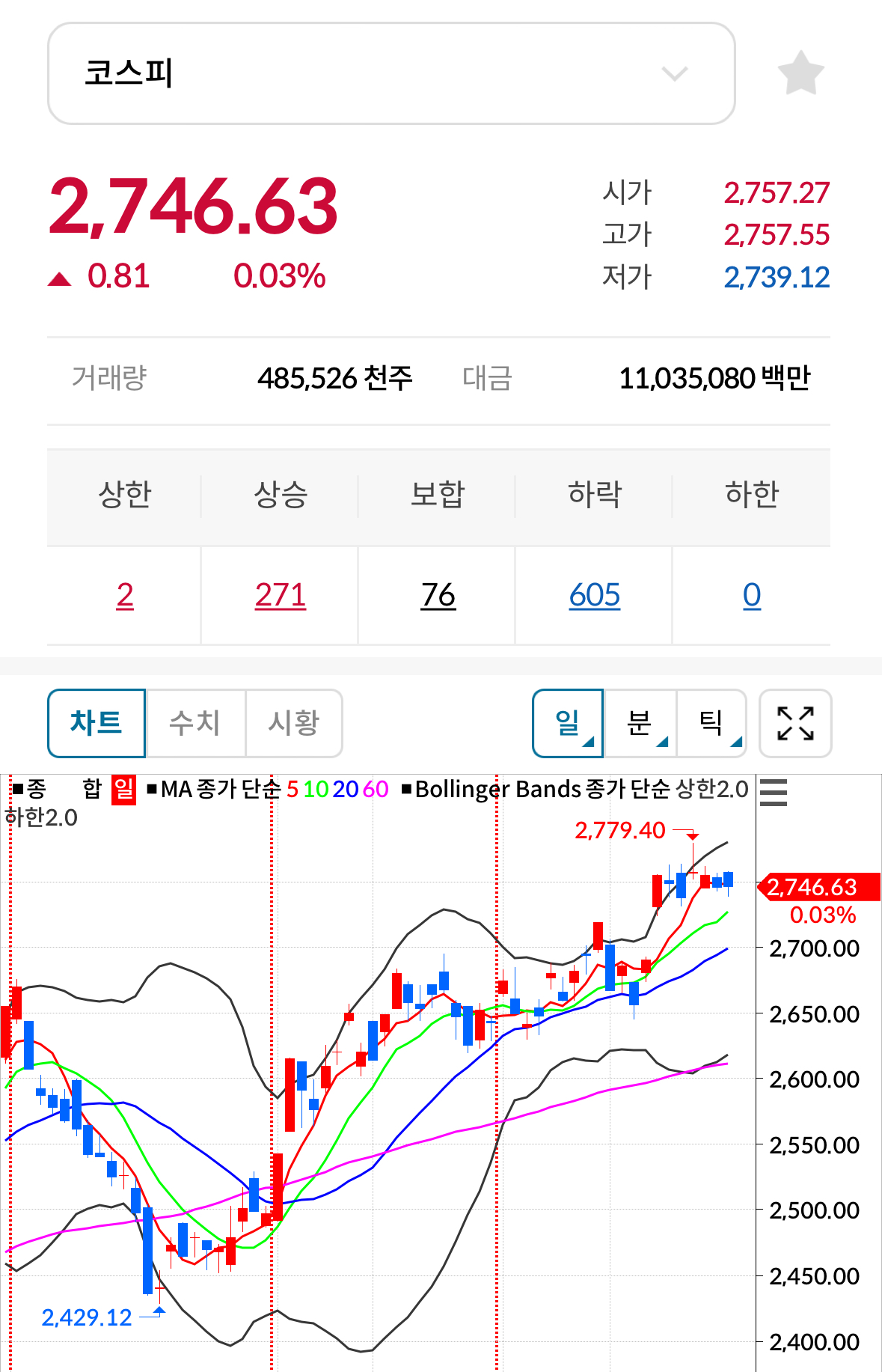Click the MA 종가 단순 legend label
The width and height of the screenshot is (882, 1372).
click(x=214, y=790)
